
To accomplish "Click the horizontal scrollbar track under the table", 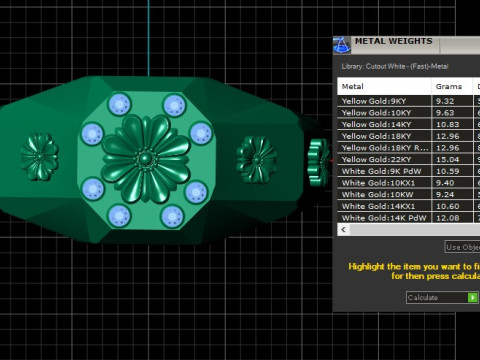I will (415, 230).
